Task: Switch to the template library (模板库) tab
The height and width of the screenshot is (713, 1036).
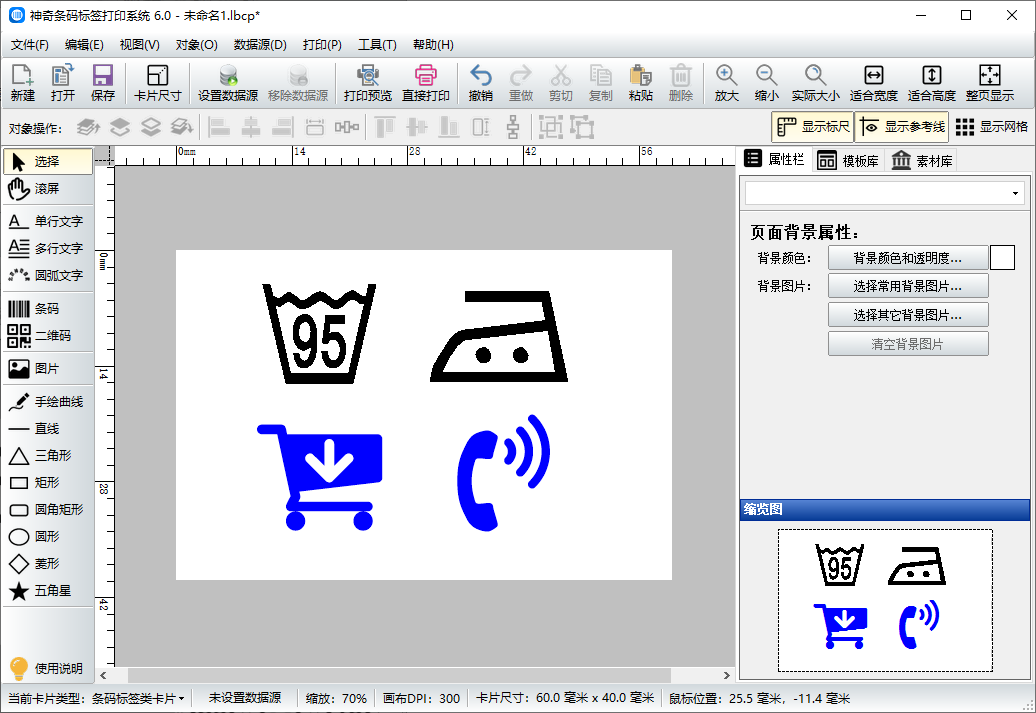Action: point(848,161)
